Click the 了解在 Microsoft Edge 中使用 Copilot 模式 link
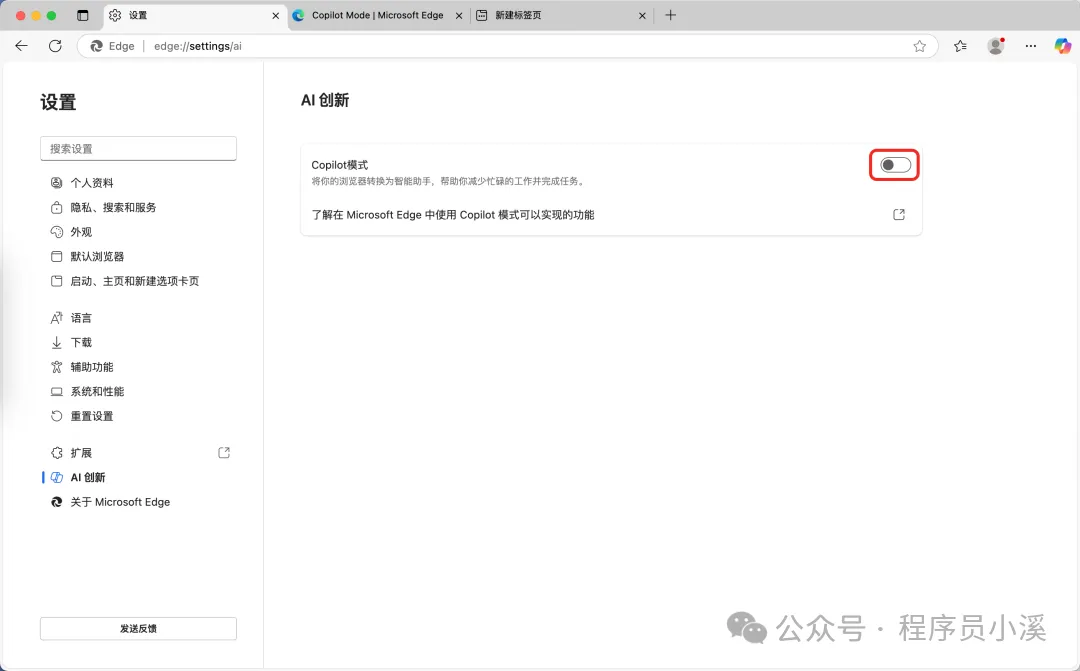The width and height of the screenshot is (1080, 671). click(453, 215)
